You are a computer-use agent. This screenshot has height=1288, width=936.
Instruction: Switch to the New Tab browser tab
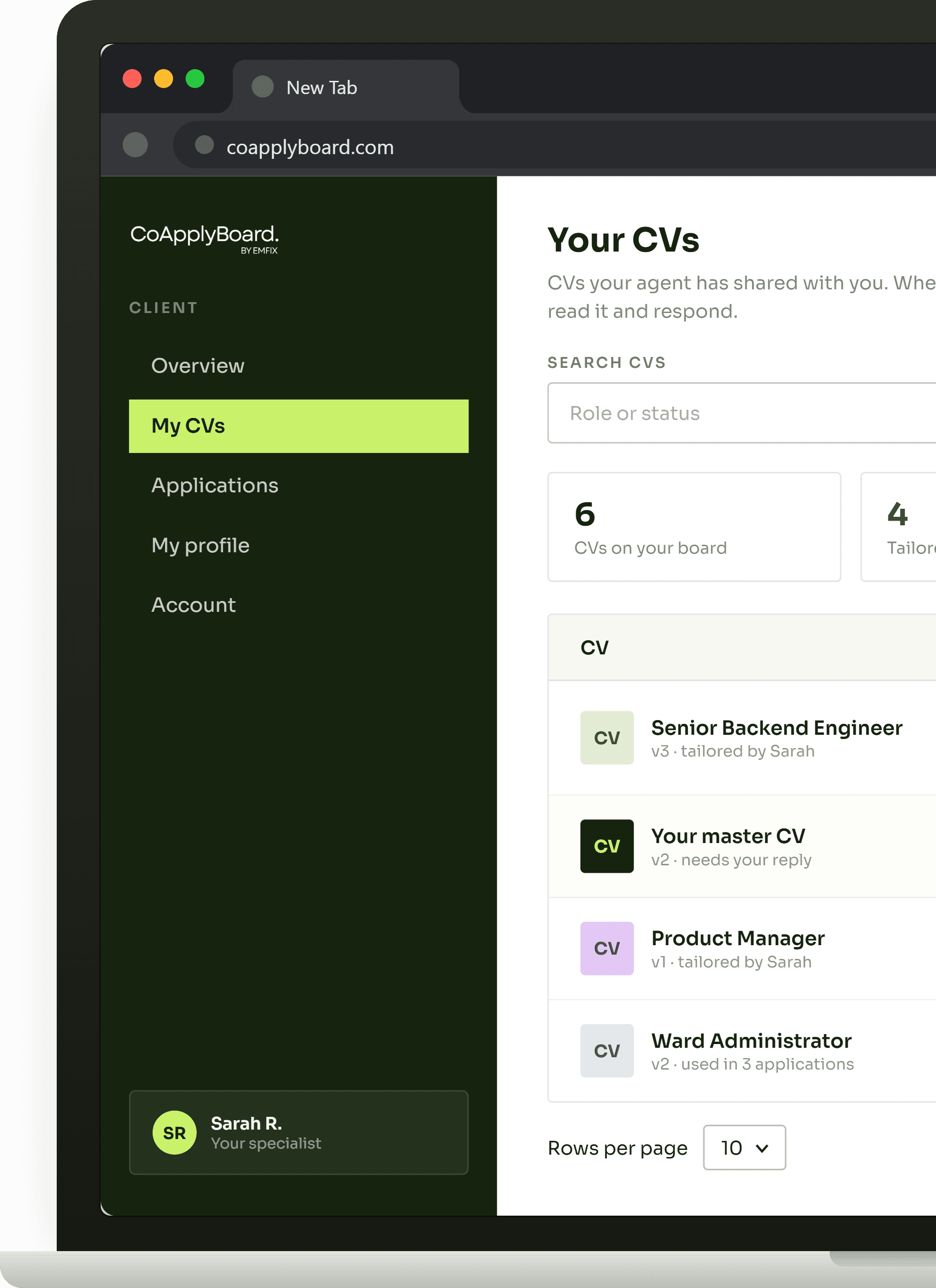pos(346,87)
